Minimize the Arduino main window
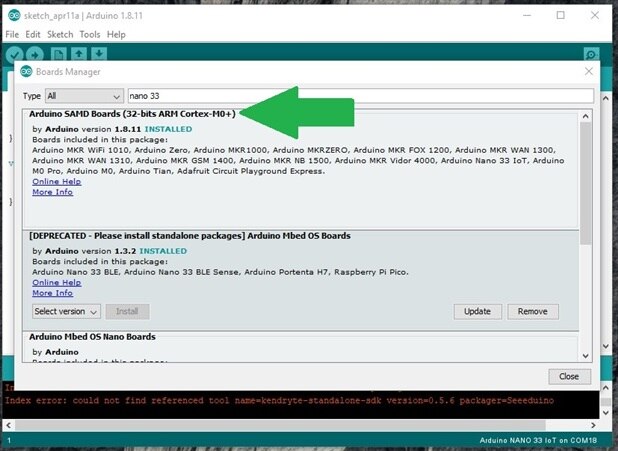The width and height of the screenshot is (618, 451). tap(527, 15)
